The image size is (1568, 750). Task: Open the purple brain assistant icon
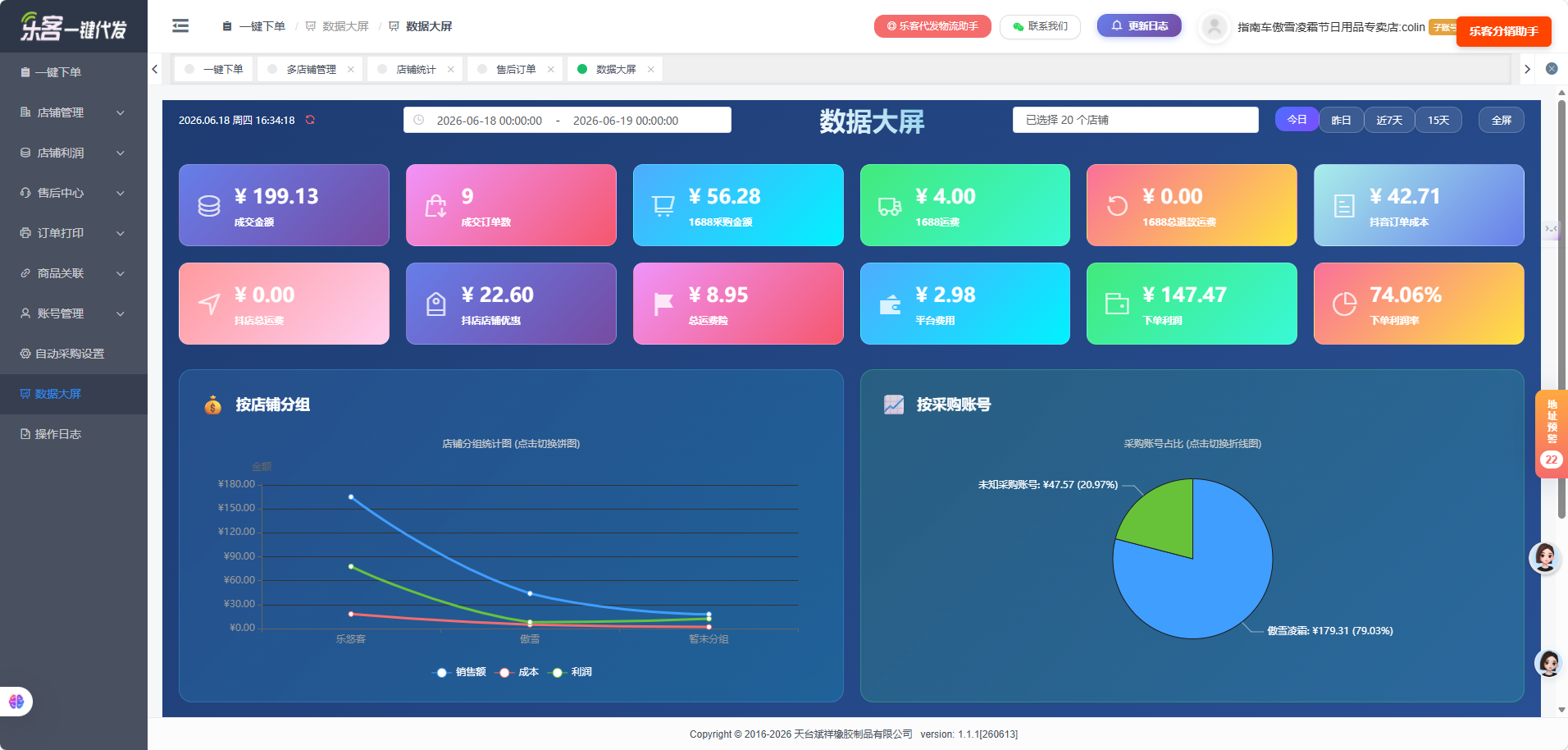pyautogui.click(x=16, y=702)
